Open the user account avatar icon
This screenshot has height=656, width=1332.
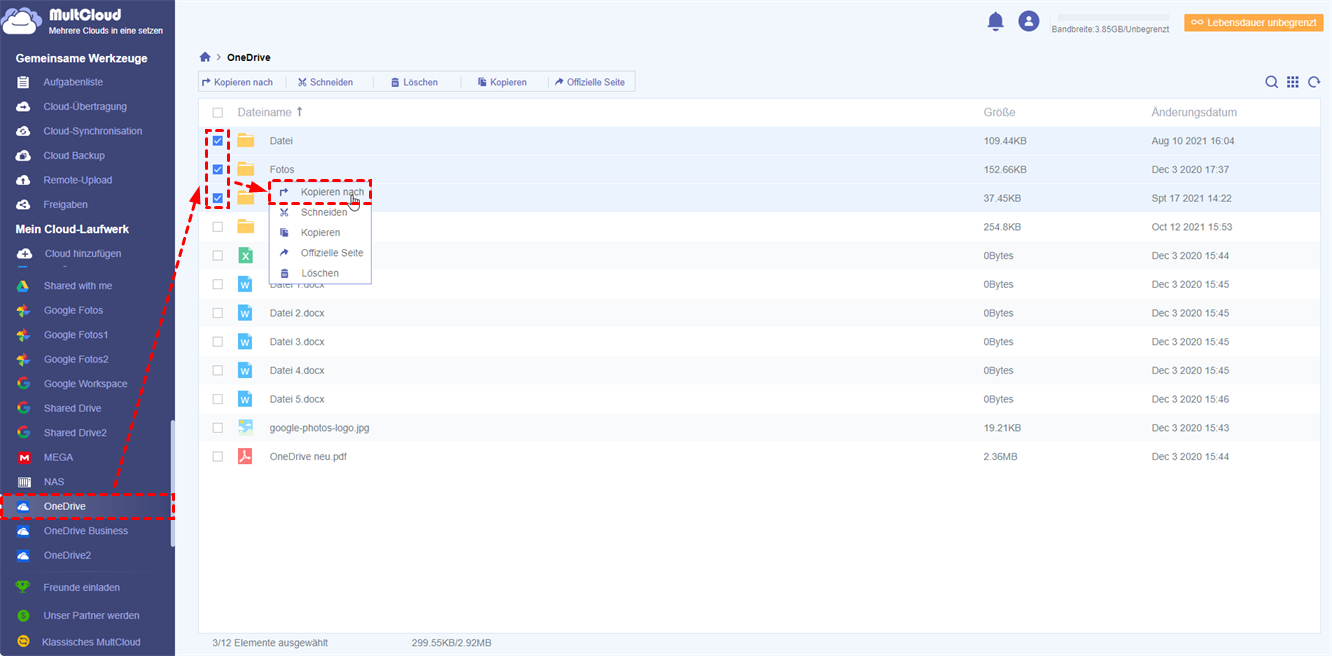point(1028,21)
